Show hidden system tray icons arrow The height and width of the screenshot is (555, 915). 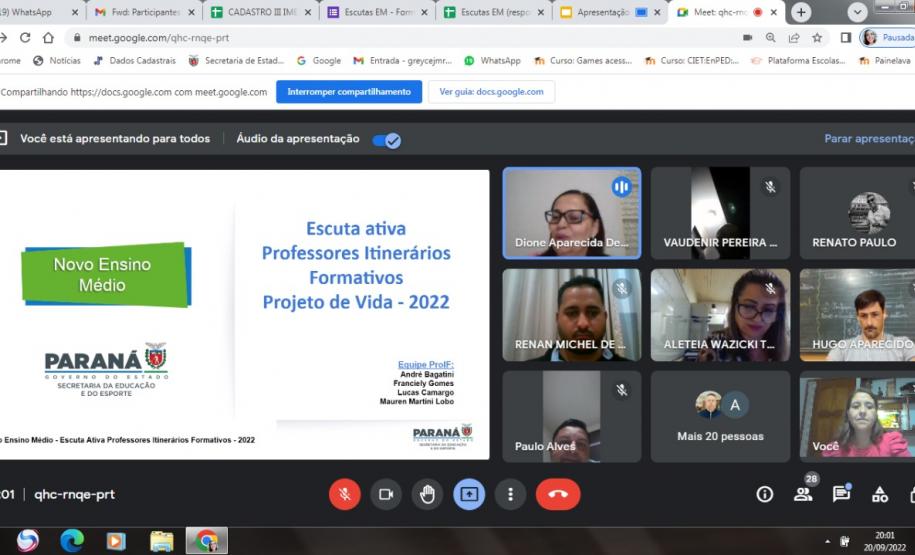[827, 541]
